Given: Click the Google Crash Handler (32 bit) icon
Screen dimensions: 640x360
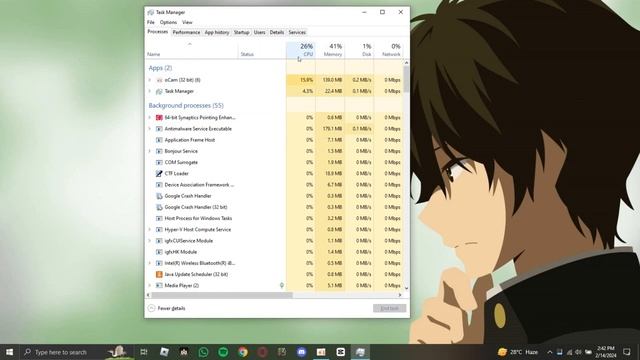Looking at the screenshot, I should pos(159,207).
